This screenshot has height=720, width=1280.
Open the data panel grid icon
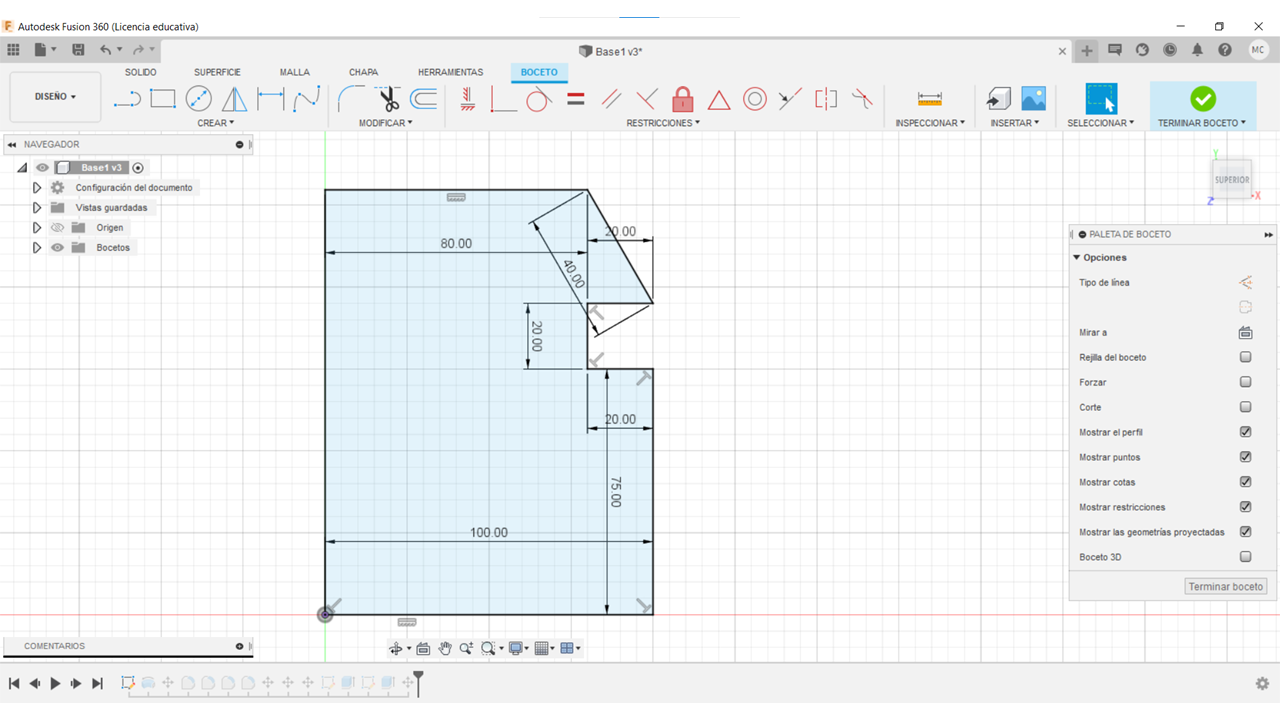(13, 50)
